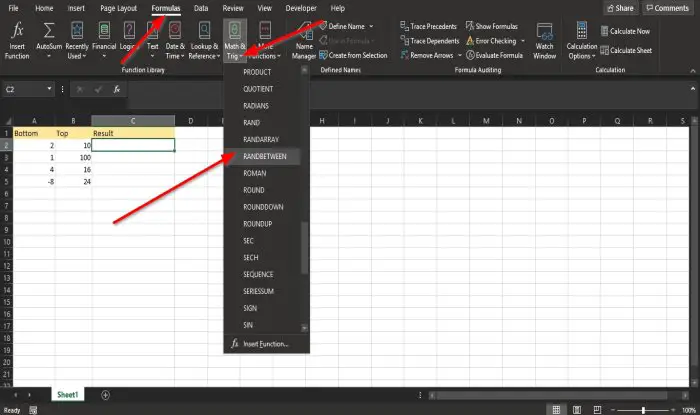Open the Define Name dropdown arrow
Screen dimensions: 700x415
371,26
